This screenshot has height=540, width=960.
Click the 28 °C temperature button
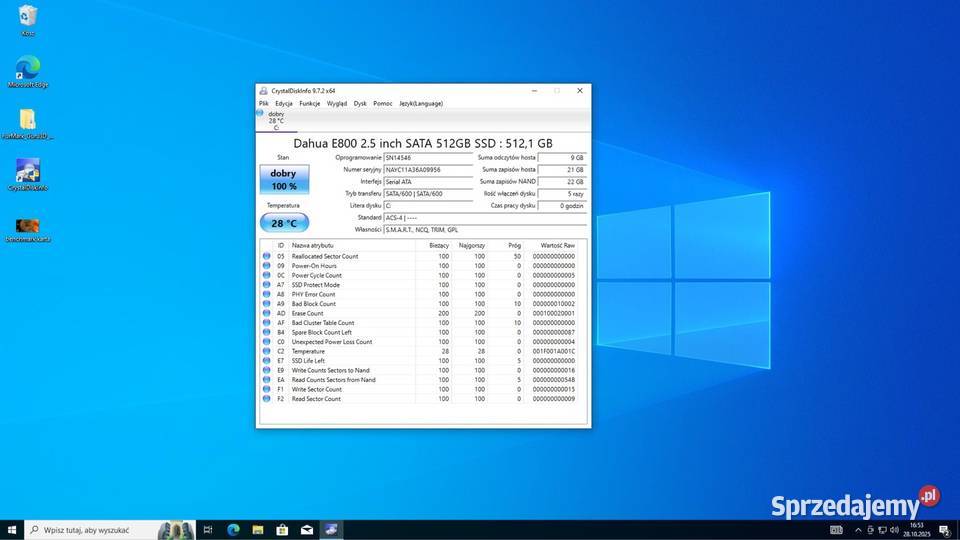[284, 223]
